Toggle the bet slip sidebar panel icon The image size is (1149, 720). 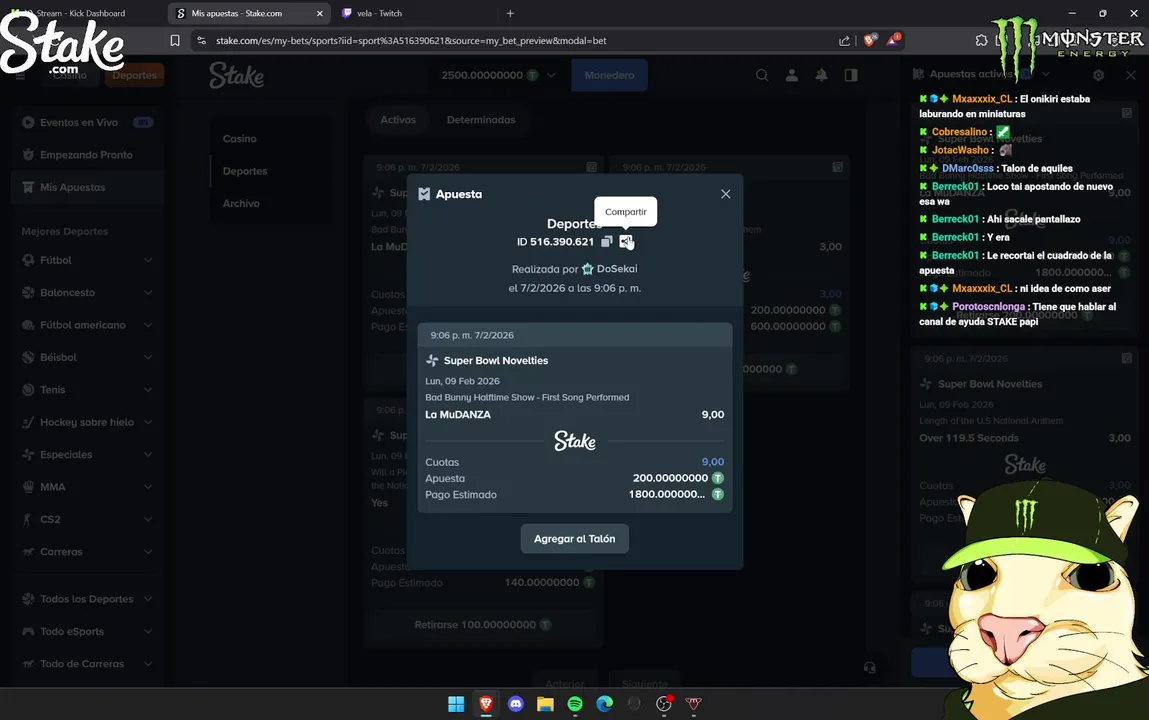click(x=851, y=75)
